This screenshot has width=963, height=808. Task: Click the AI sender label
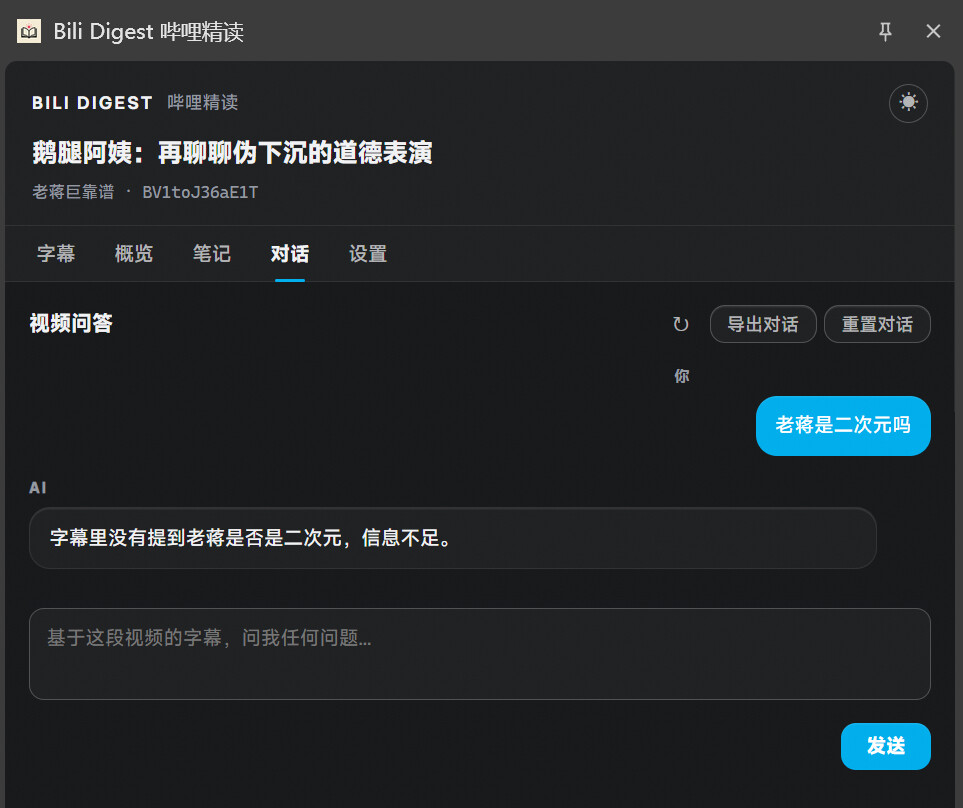click(37, 488)
